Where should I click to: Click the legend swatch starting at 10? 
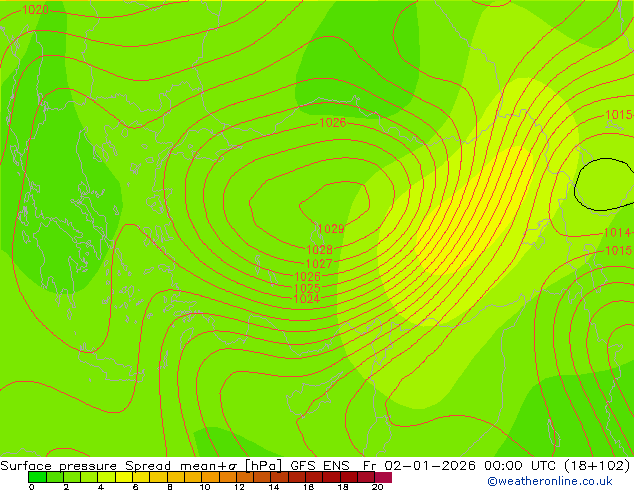210,477
